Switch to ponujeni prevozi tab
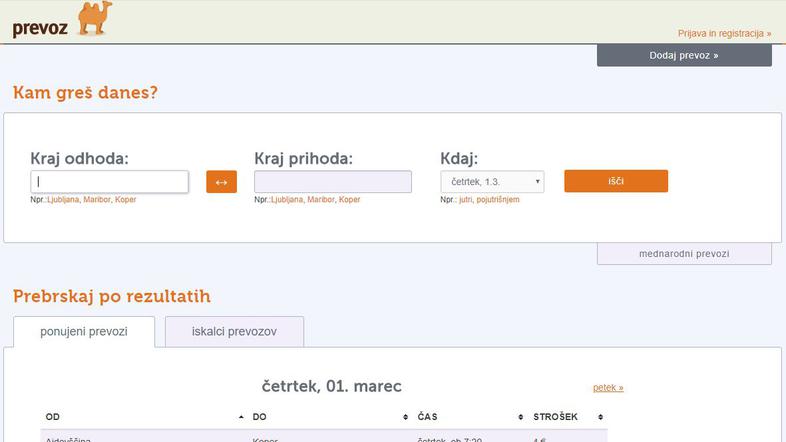The image size is (786, 442). [84, 331]
